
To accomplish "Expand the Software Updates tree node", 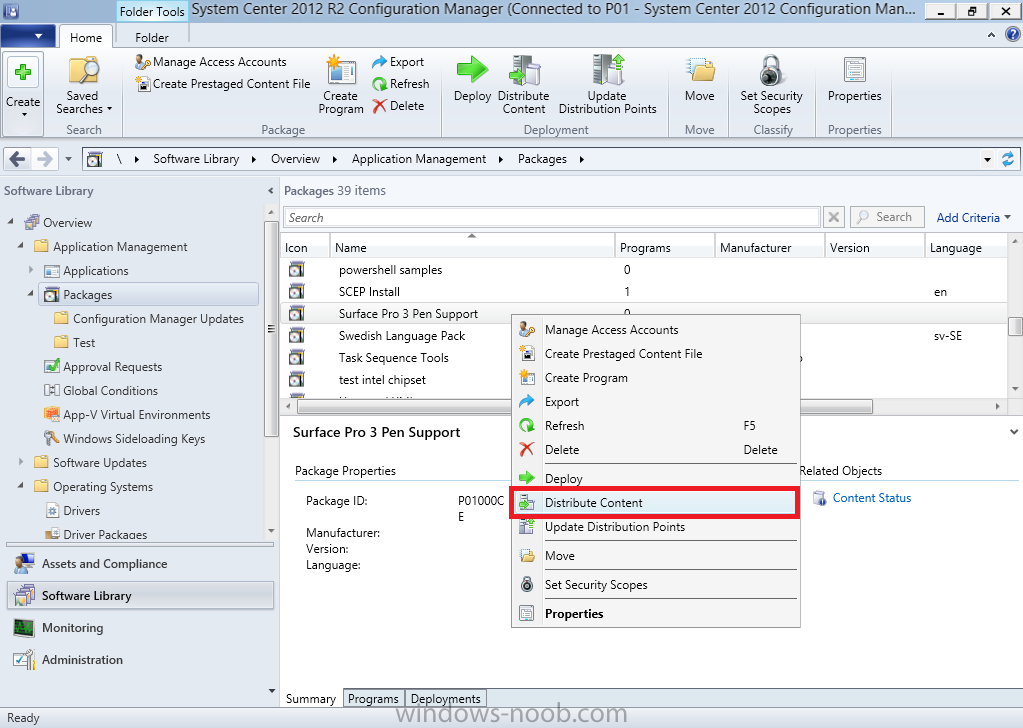I will (21, 461).
